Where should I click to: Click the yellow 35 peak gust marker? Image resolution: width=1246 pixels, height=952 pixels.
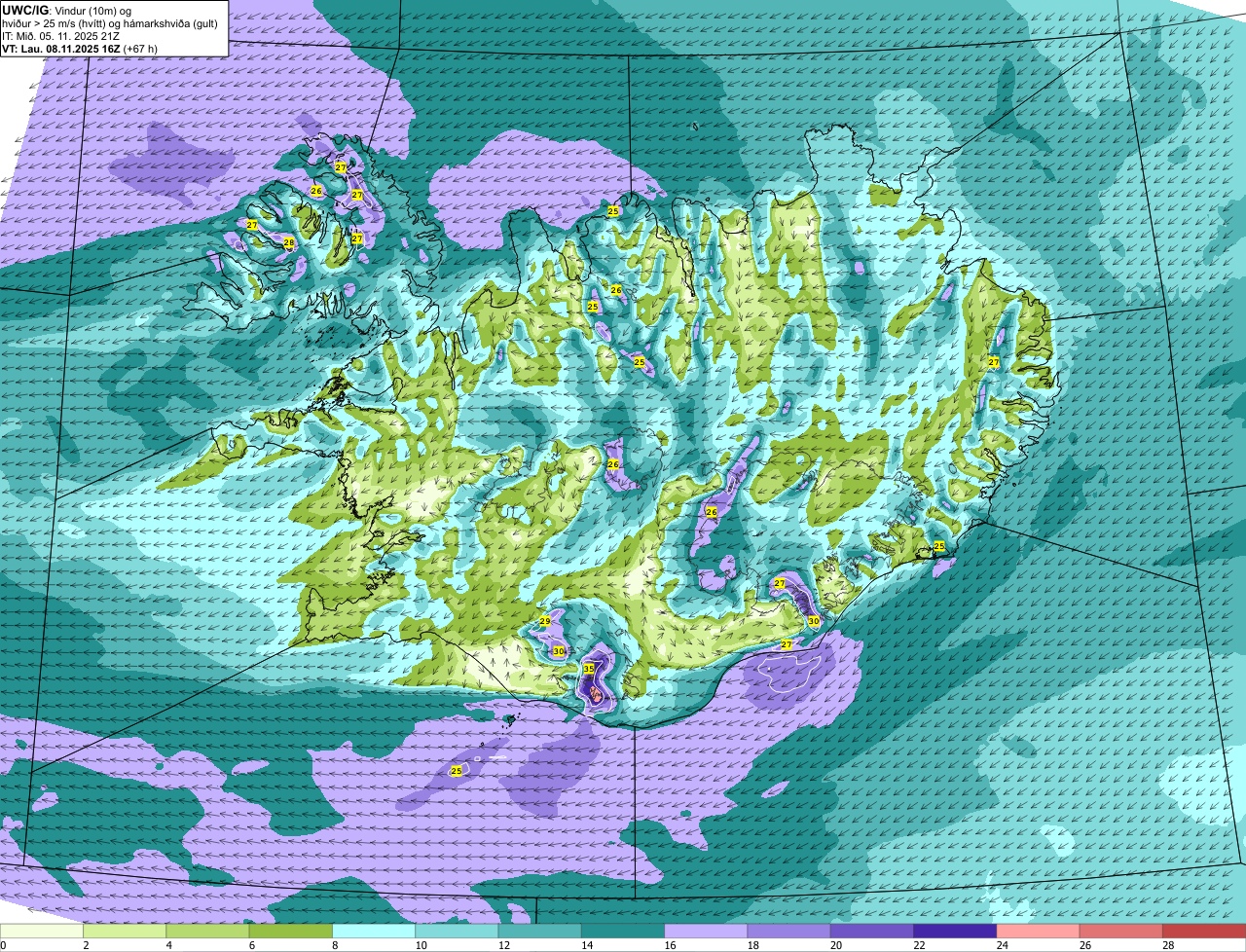(589, 669)
